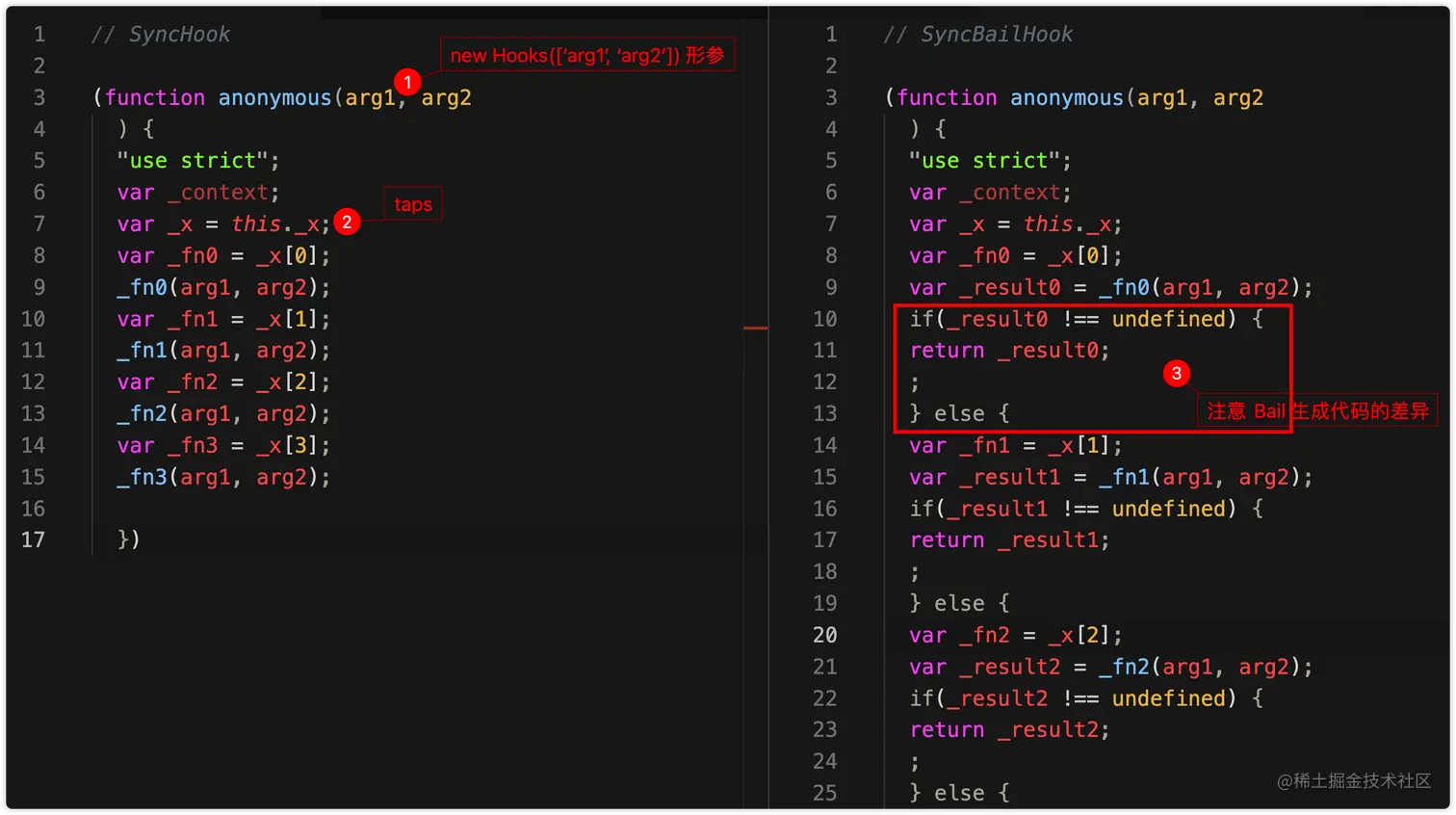
Task: Click '} else {' on line 25
Action: coord(959,794)
